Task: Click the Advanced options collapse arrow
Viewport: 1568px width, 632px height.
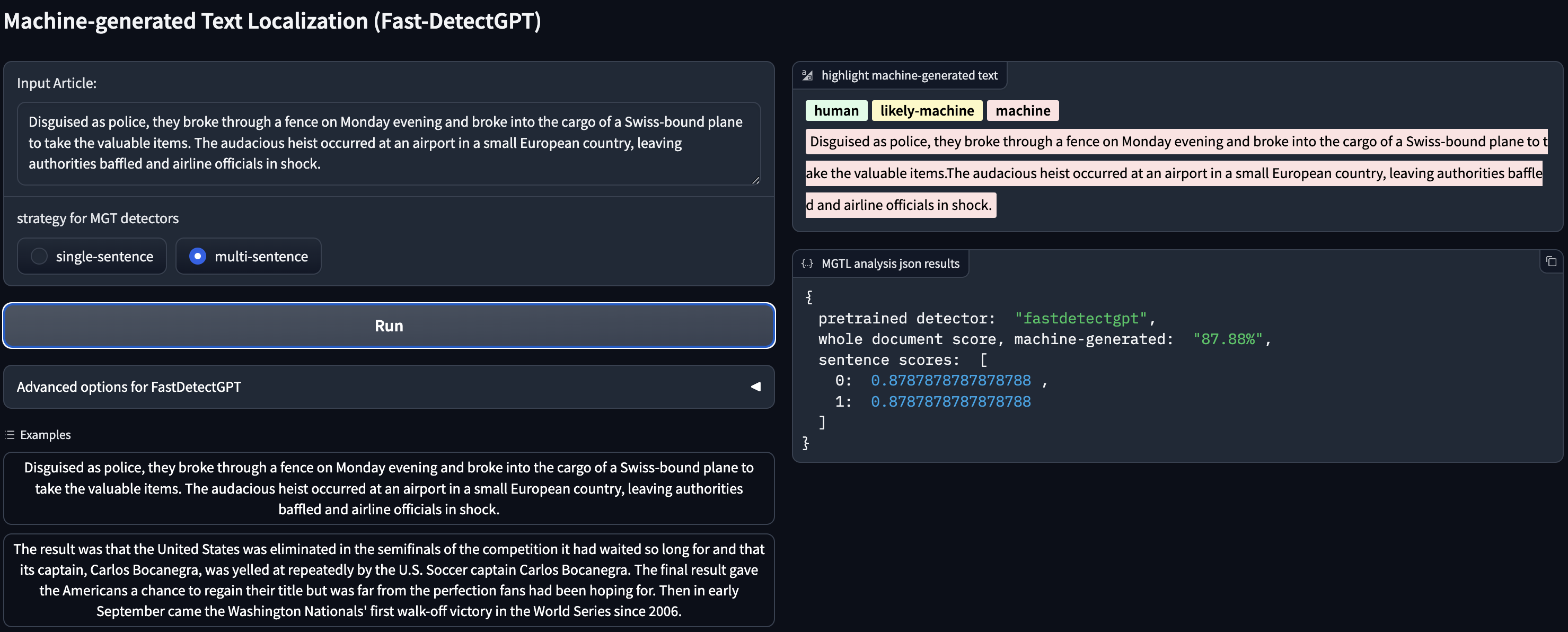Action: pyautogui.click(x=755, y=387)
